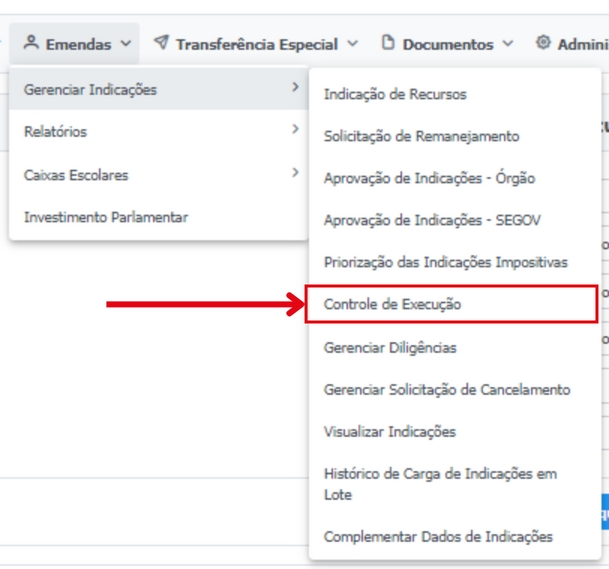609x569 pixels.
Task: Select Solicitação de Remanejamento
Action: 455,136
